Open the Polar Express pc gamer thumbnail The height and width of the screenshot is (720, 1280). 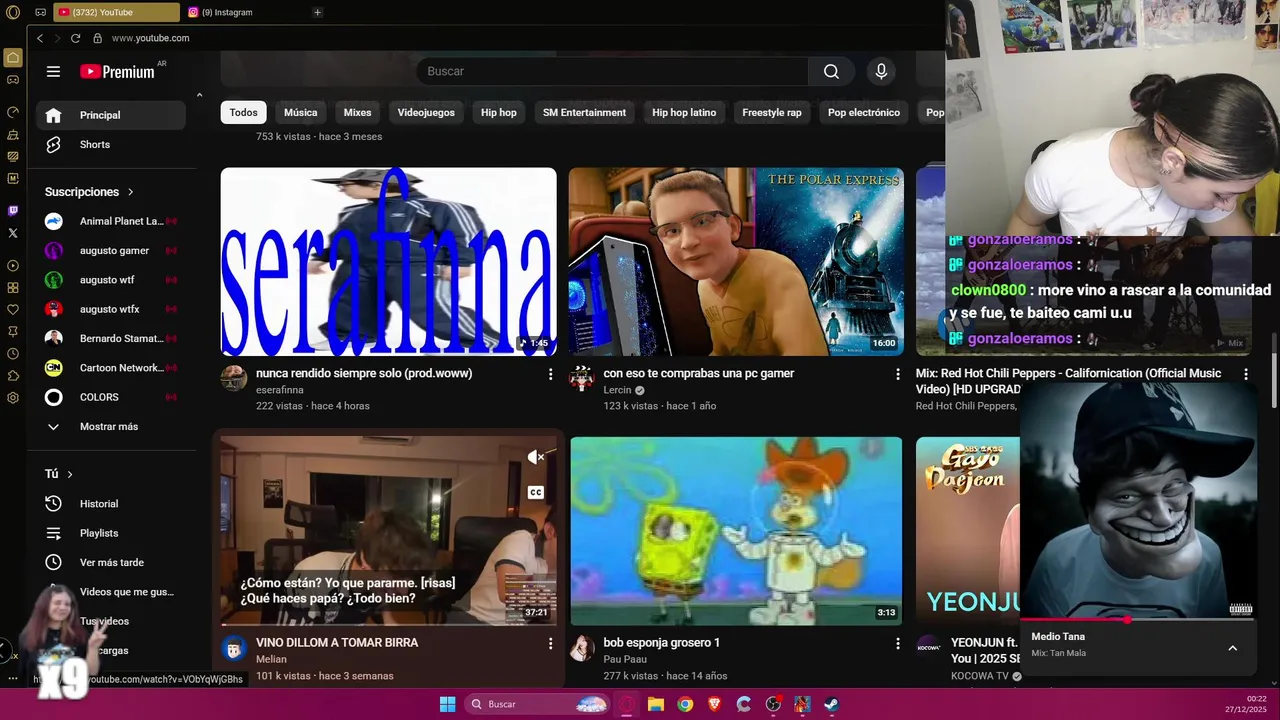tap(736, 261)
